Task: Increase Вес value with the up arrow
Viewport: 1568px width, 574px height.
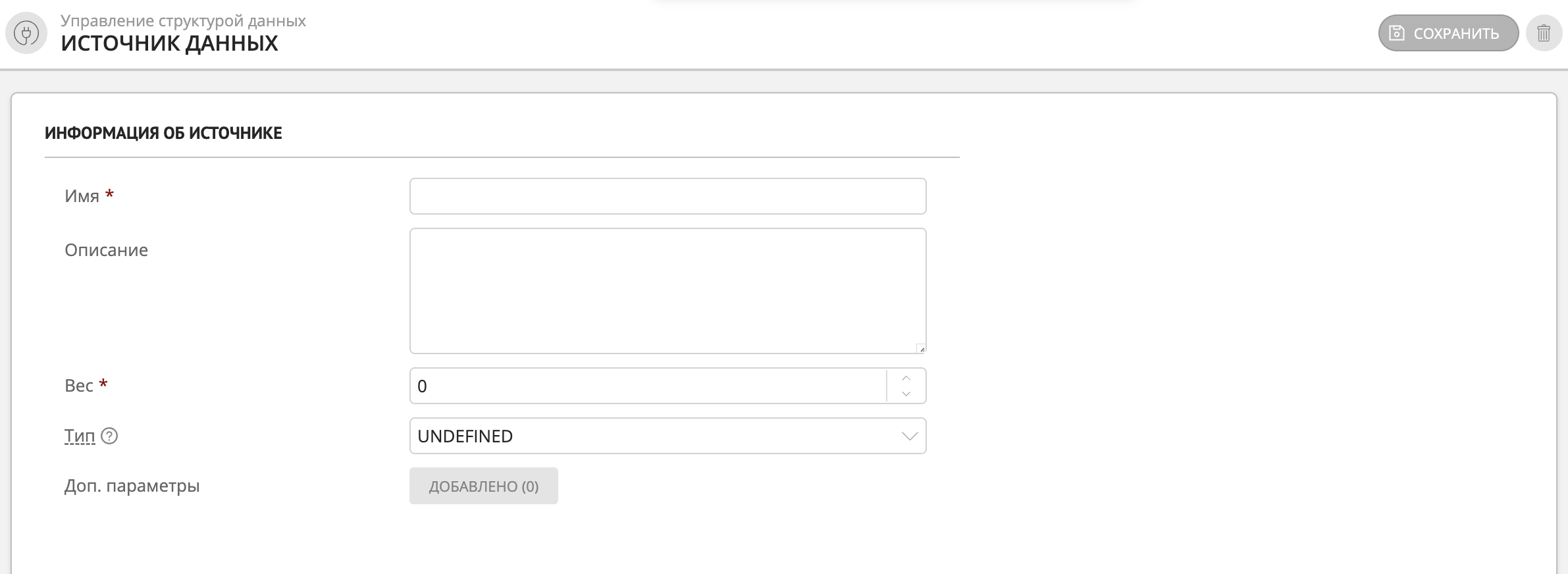Action: pyautogui.click(x=906, y=378)
